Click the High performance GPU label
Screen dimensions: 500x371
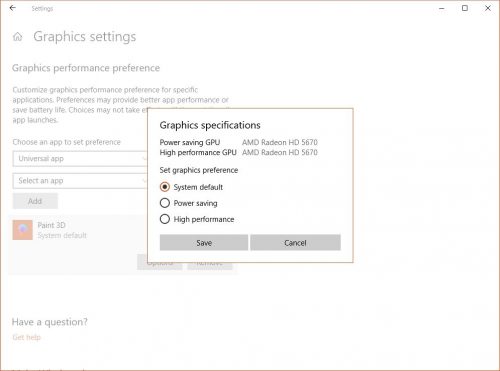198,153
